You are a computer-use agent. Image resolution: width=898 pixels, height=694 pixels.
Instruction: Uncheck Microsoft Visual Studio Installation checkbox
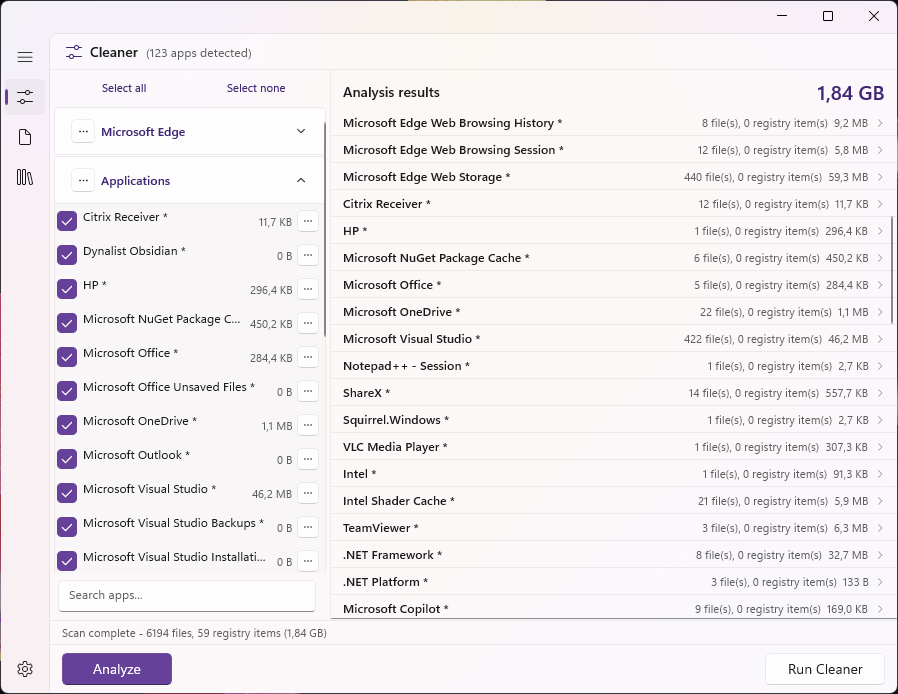[67, 561]
